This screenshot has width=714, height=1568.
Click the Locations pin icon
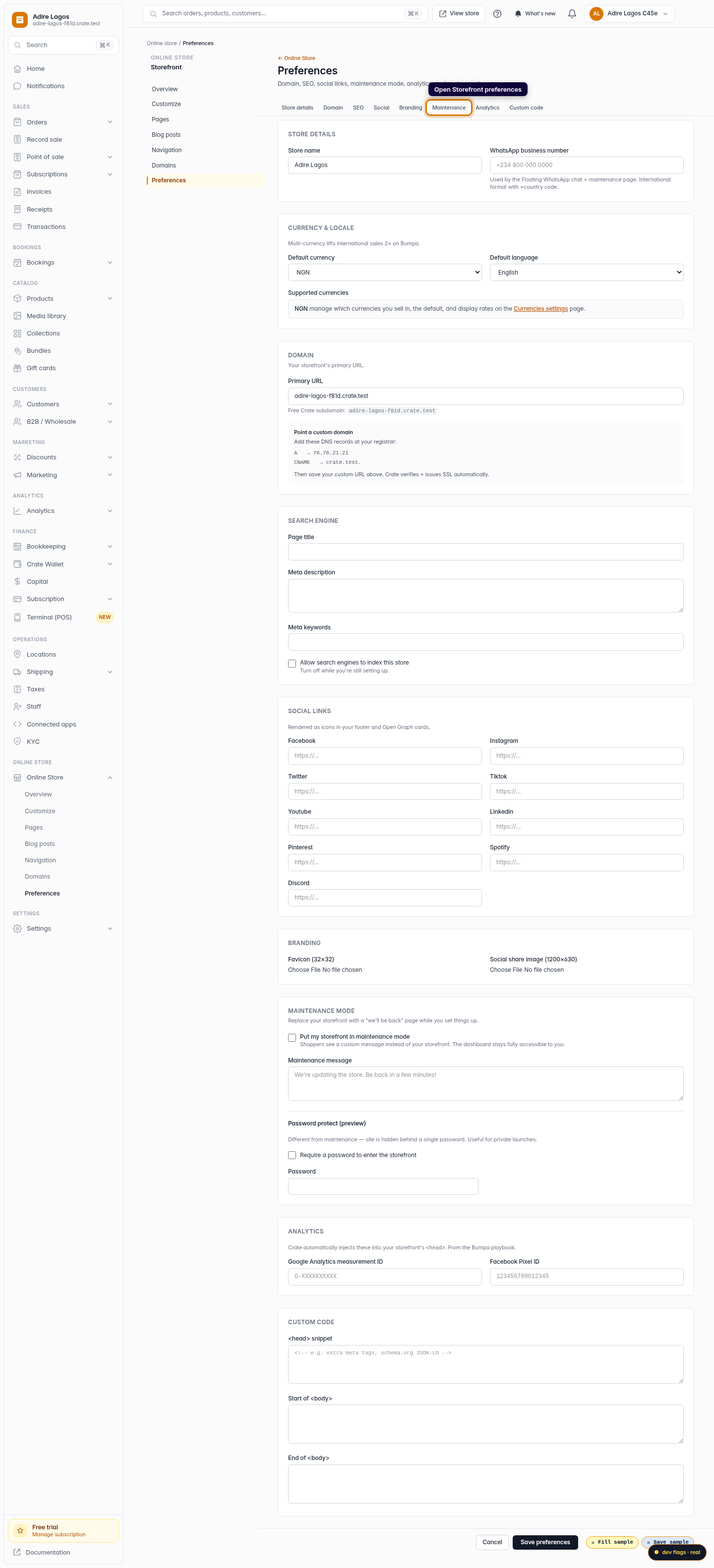pyautogui.click(x=17, y=654)
